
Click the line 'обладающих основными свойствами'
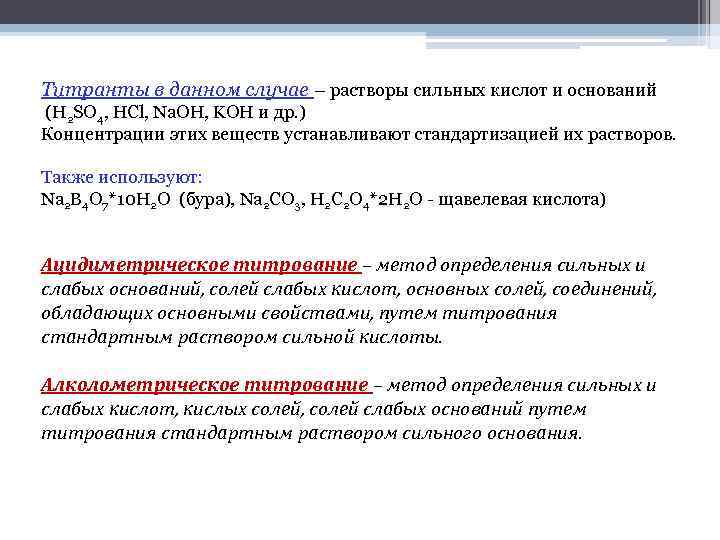(x=299, y=314)
